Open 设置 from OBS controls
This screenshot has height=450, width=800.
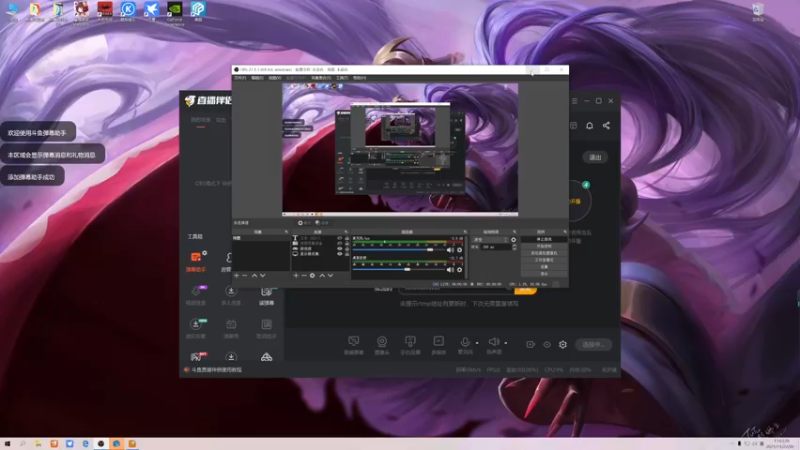pos(544,266)
